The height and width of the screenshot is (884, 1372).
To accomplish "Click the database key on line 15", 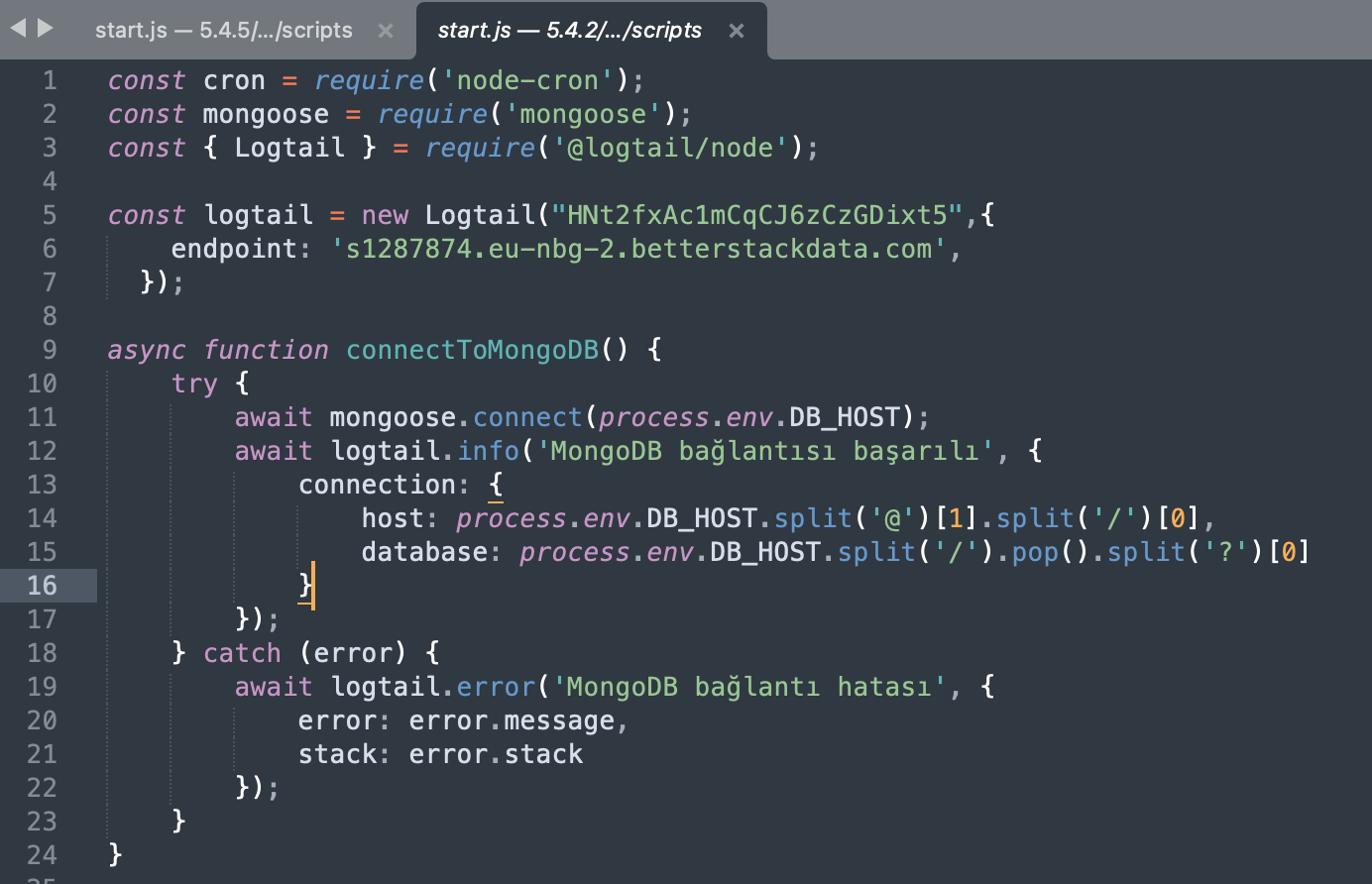I will tap(424, 552).
